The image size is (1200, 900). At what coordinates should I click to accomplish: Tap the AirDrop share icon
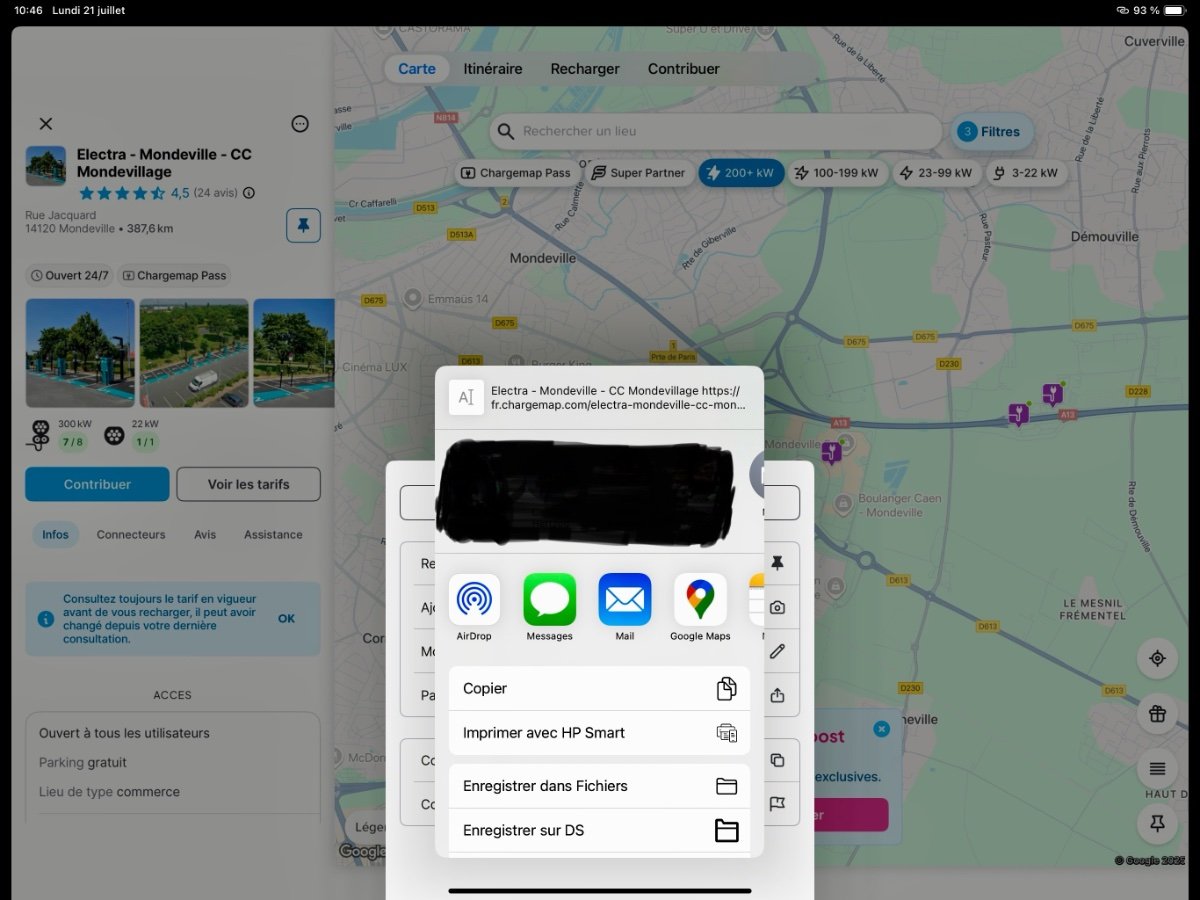(x=474, y=599)
